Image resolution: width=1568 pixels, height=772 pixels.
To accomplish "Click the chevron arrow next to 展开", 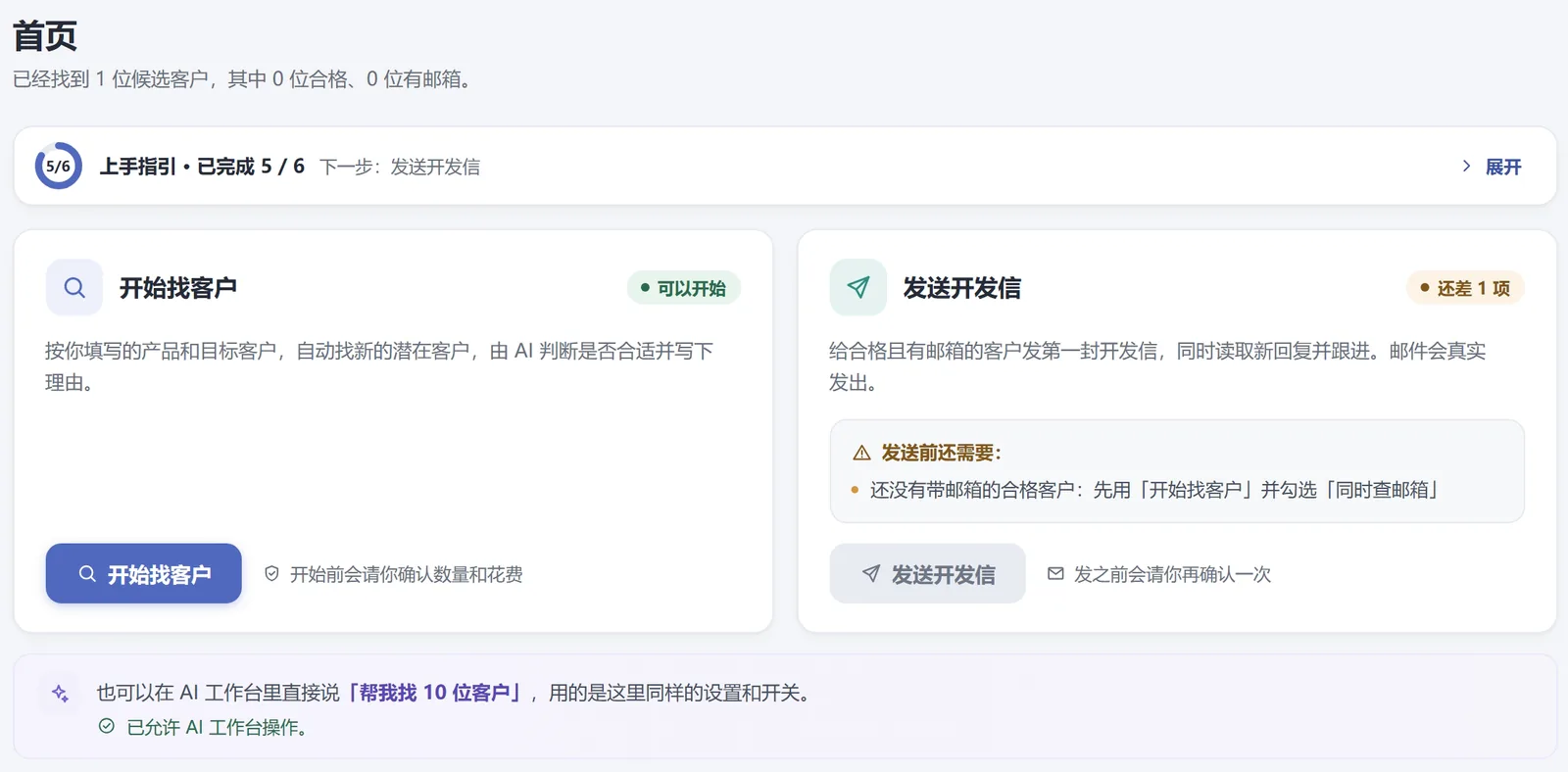I will click(x=1466, y=167).
